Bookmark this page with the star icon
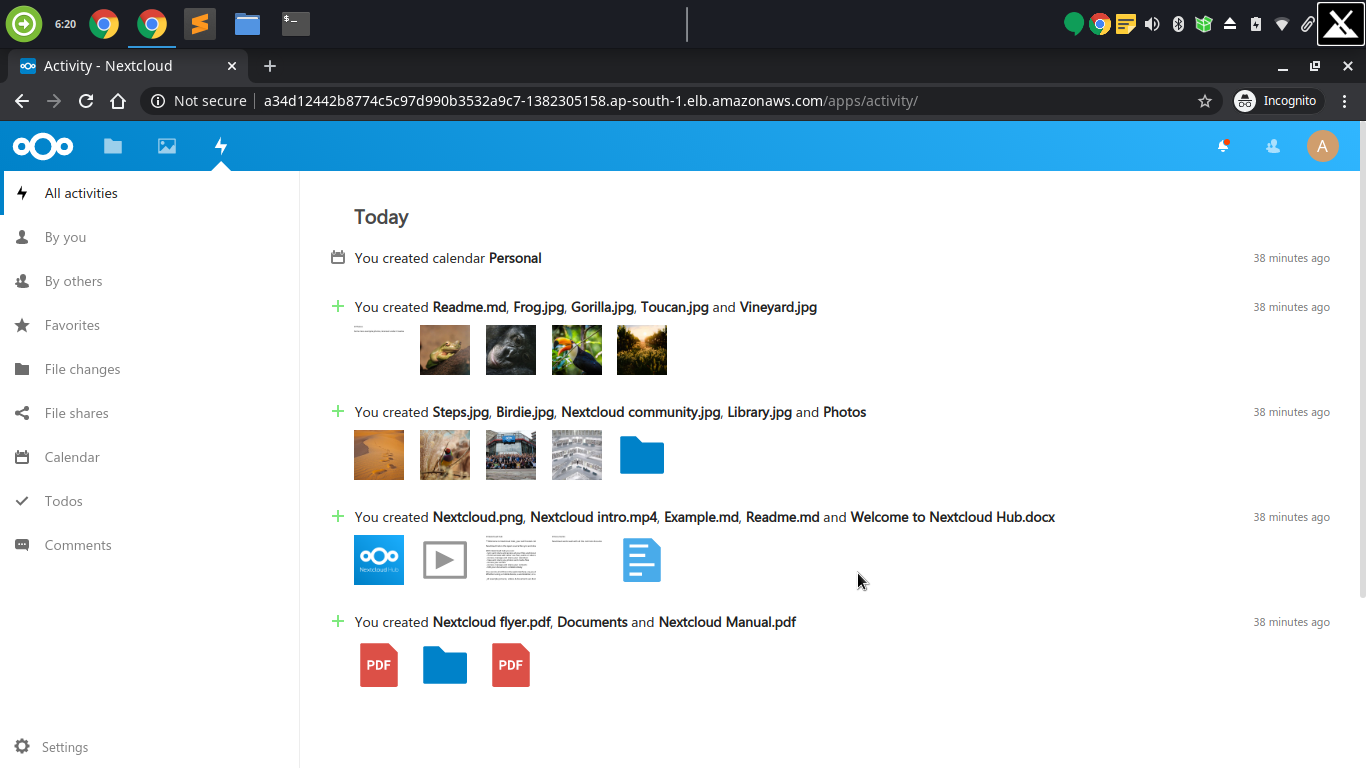Screen dimensions: 1366x768 1205,101
